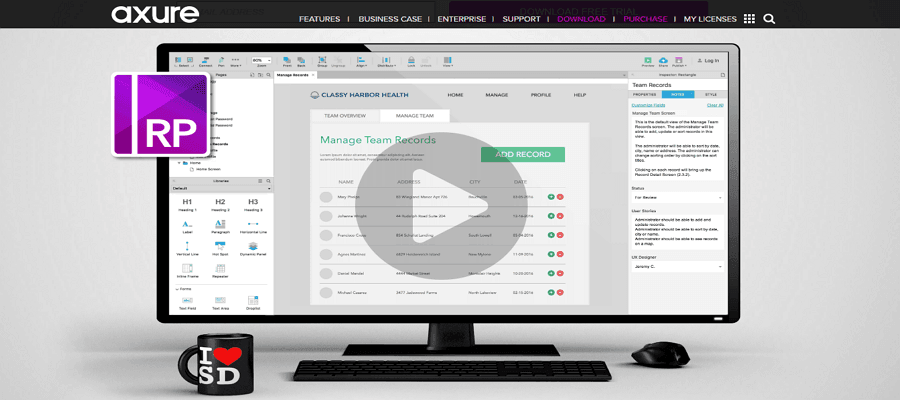Select the Paragraph widget
900x400 pixels.
pyautogui.click(x=220, y=227)
